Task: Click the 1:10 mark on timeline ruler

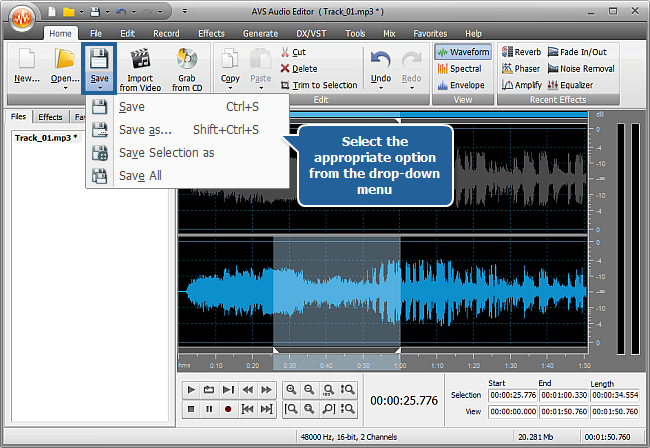Action: tap(437, 366)
